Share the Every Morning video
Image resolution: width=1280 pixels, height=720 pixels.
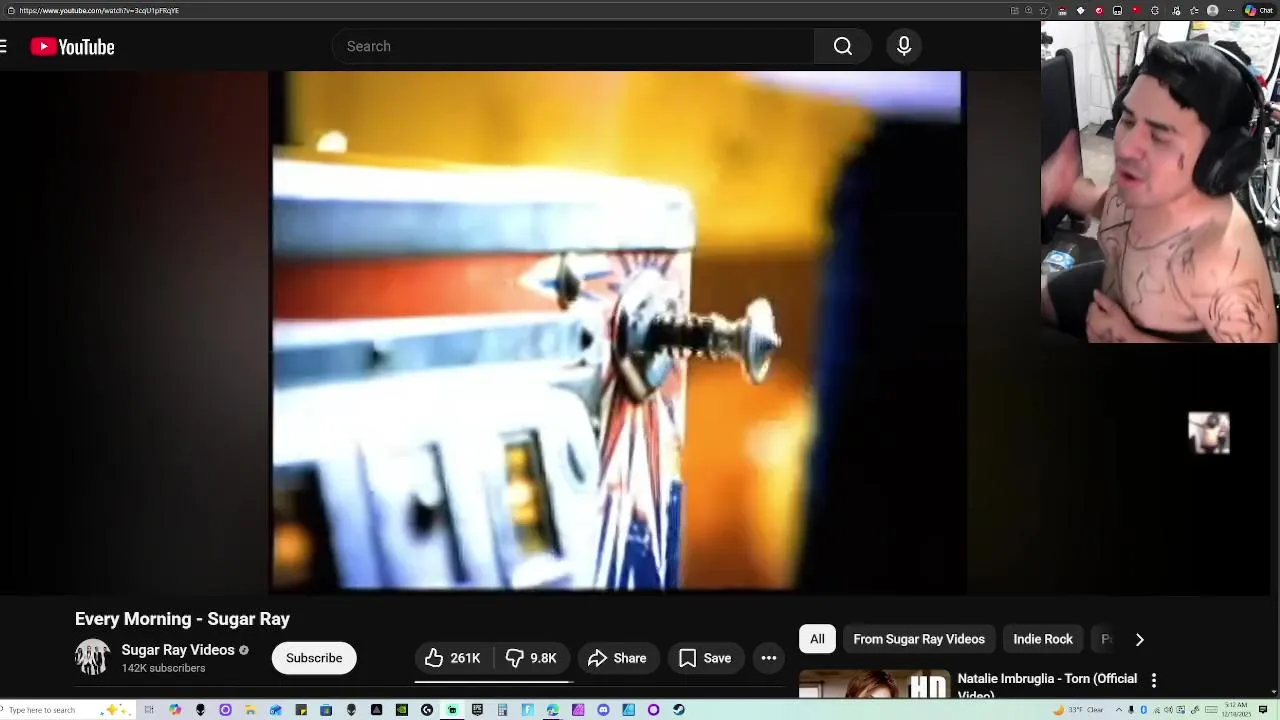(617, 658)
